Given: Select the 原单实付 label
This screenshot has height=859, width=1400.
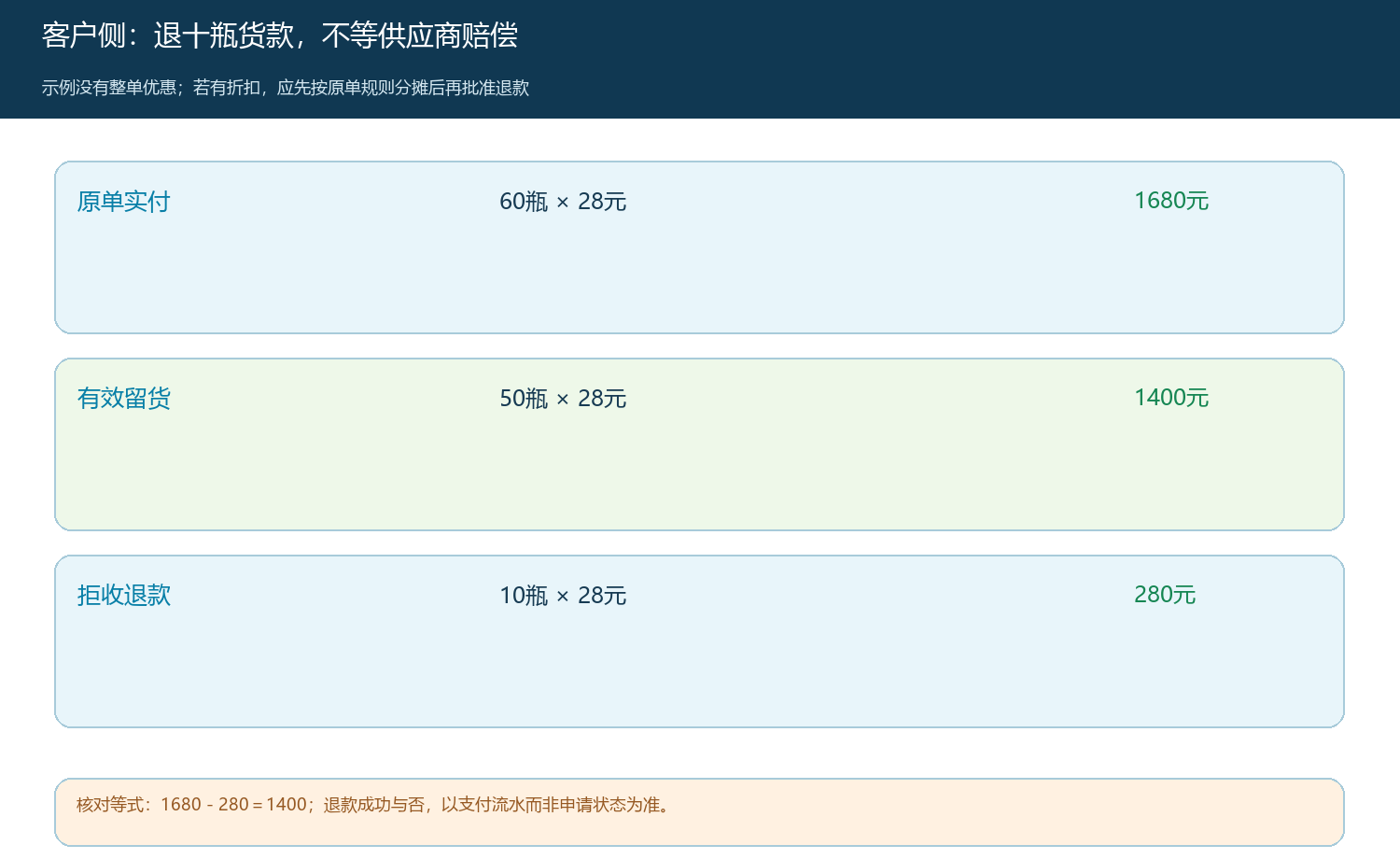Looking at the screenshot, I should (124, 202).
